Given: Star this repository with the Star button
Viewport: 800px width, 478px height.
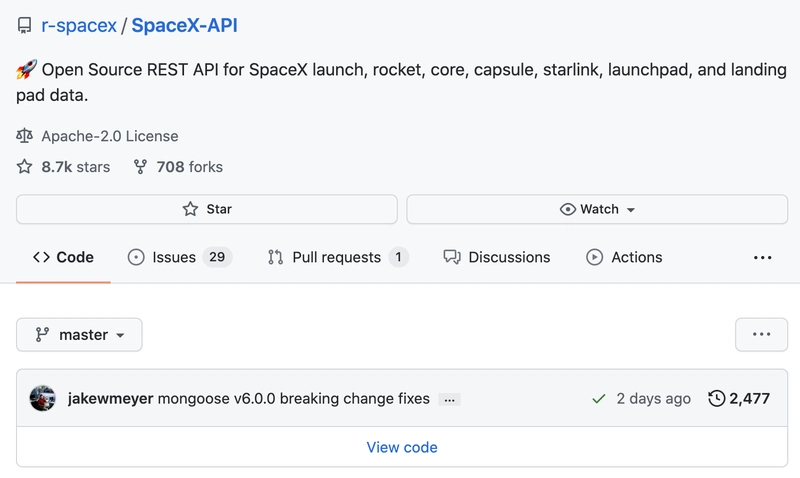Looking at the screenshot, I should click(207, 209).
